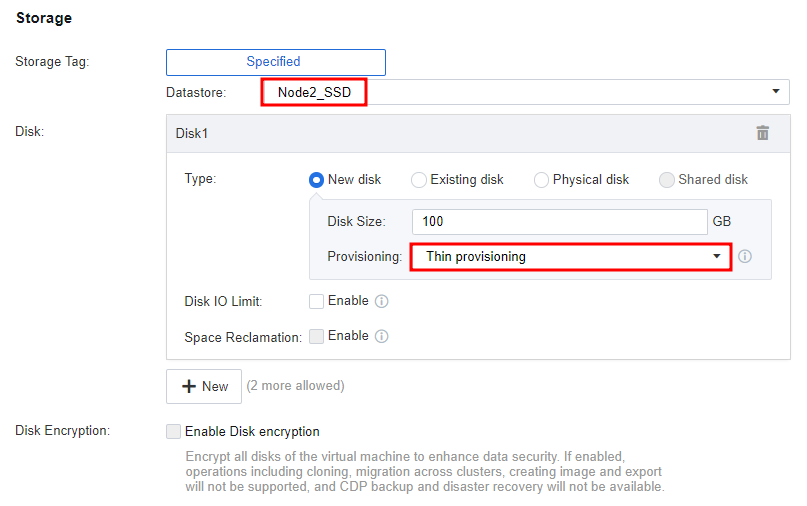Open the Thin provisioning dropdown
Image resolution: width=807 pixels, height=506 pixels.
click(x=571, y=256)
